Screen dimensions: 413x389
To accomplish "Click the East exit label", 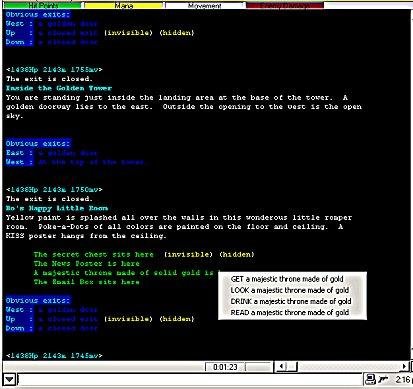I will point(15,153).
